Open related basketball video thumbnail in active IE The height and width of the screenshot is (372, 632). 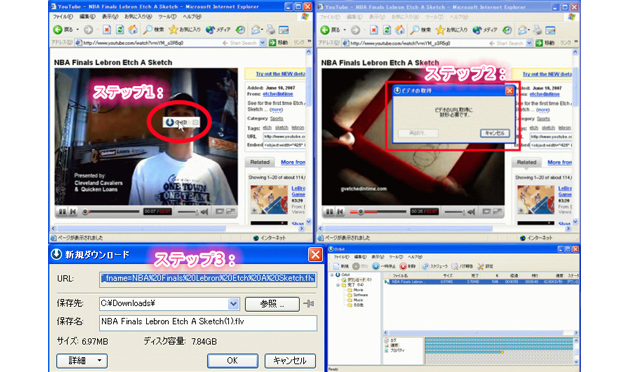click(269, 200)
